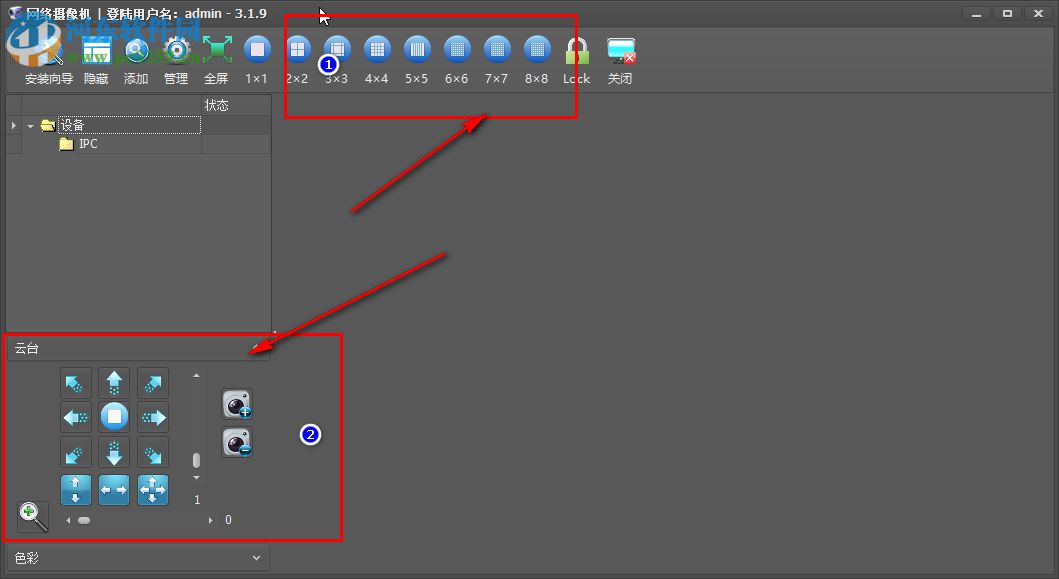Move PTZ camera up
Viewport: 1059px width, 579px height.
point(114,383)
